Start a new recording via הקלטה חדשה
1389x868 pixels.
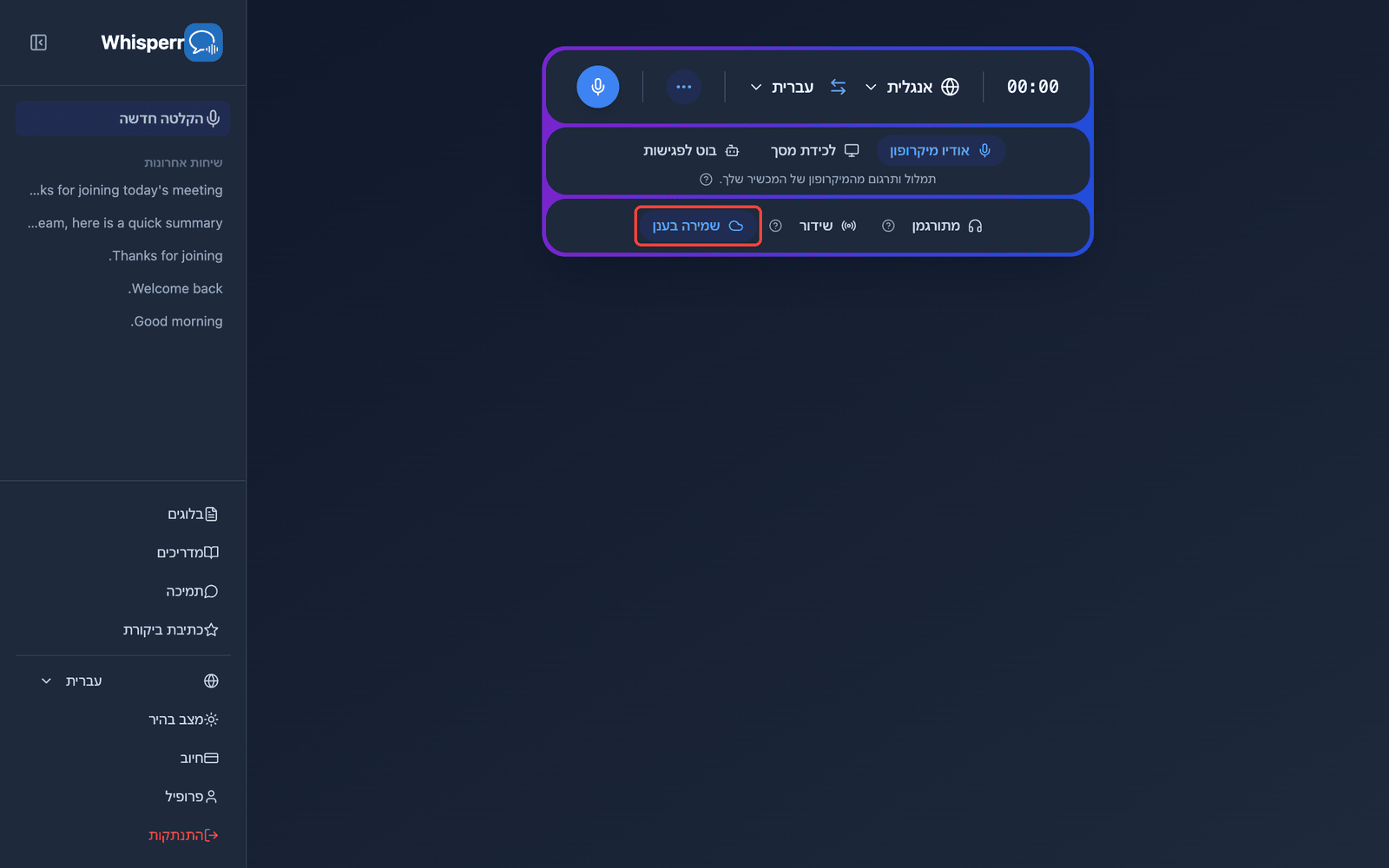click(x=122, y=118)
